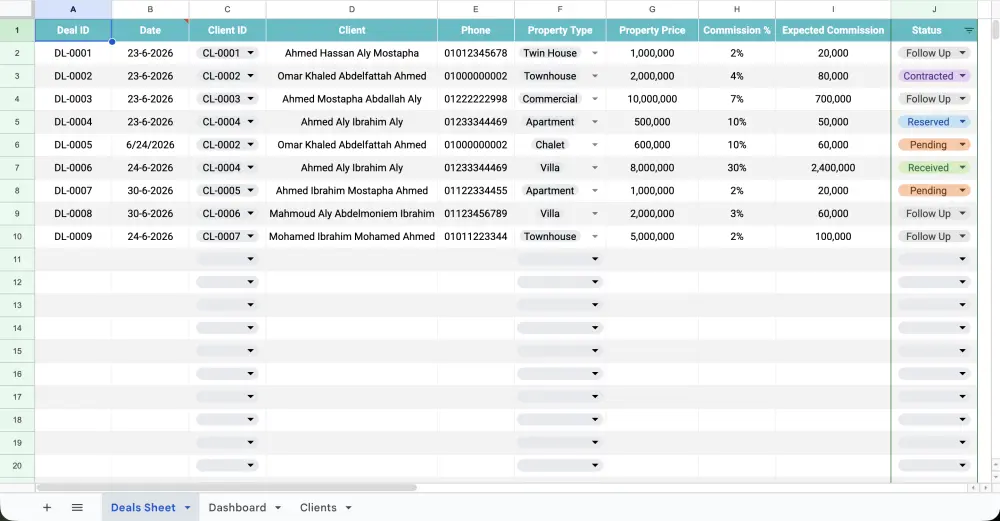The width and height of the screenshot is (1000, 521).
Task: Click the Deal ID header cell
Action: click(73, 31)
